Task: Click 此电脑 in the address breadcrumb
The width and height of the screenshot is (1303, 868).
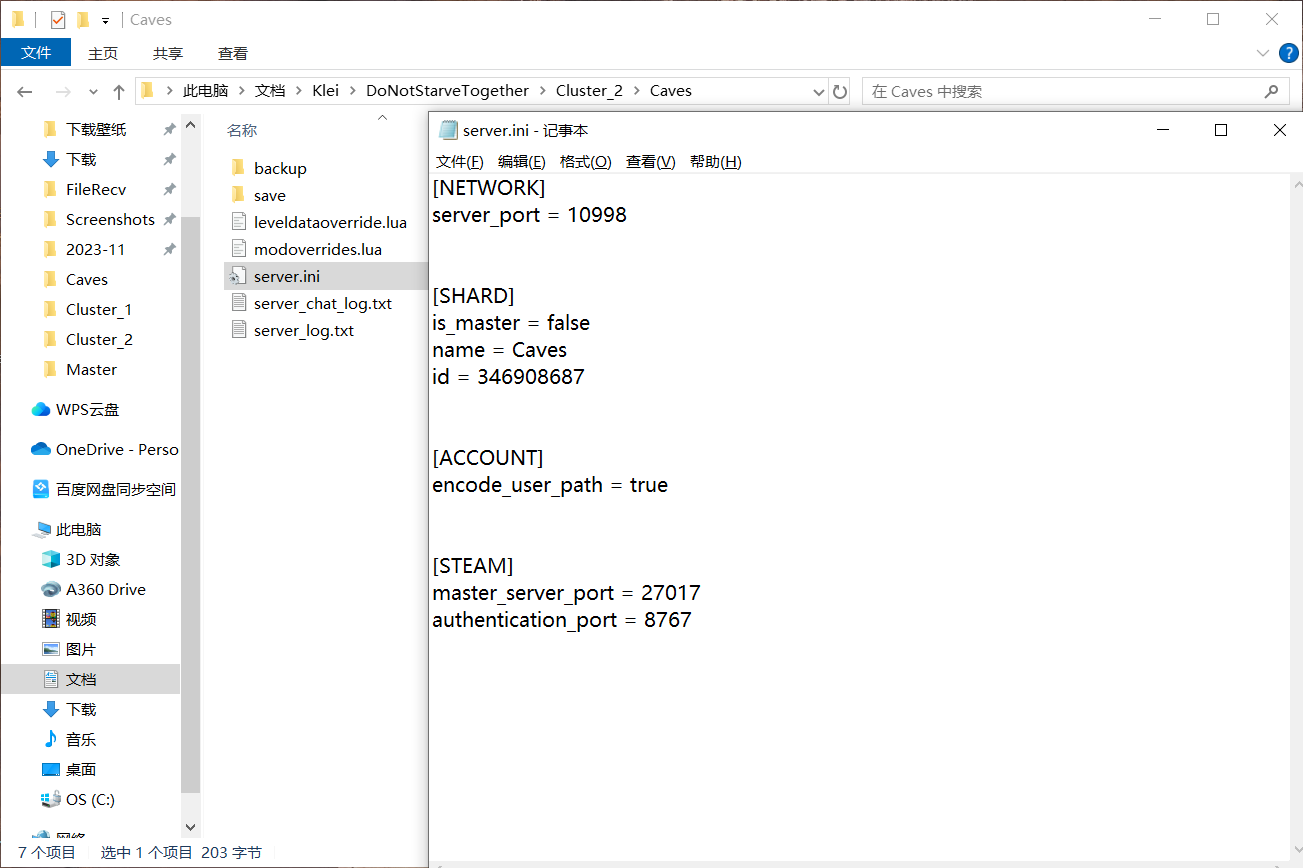Action: (205, 90)
